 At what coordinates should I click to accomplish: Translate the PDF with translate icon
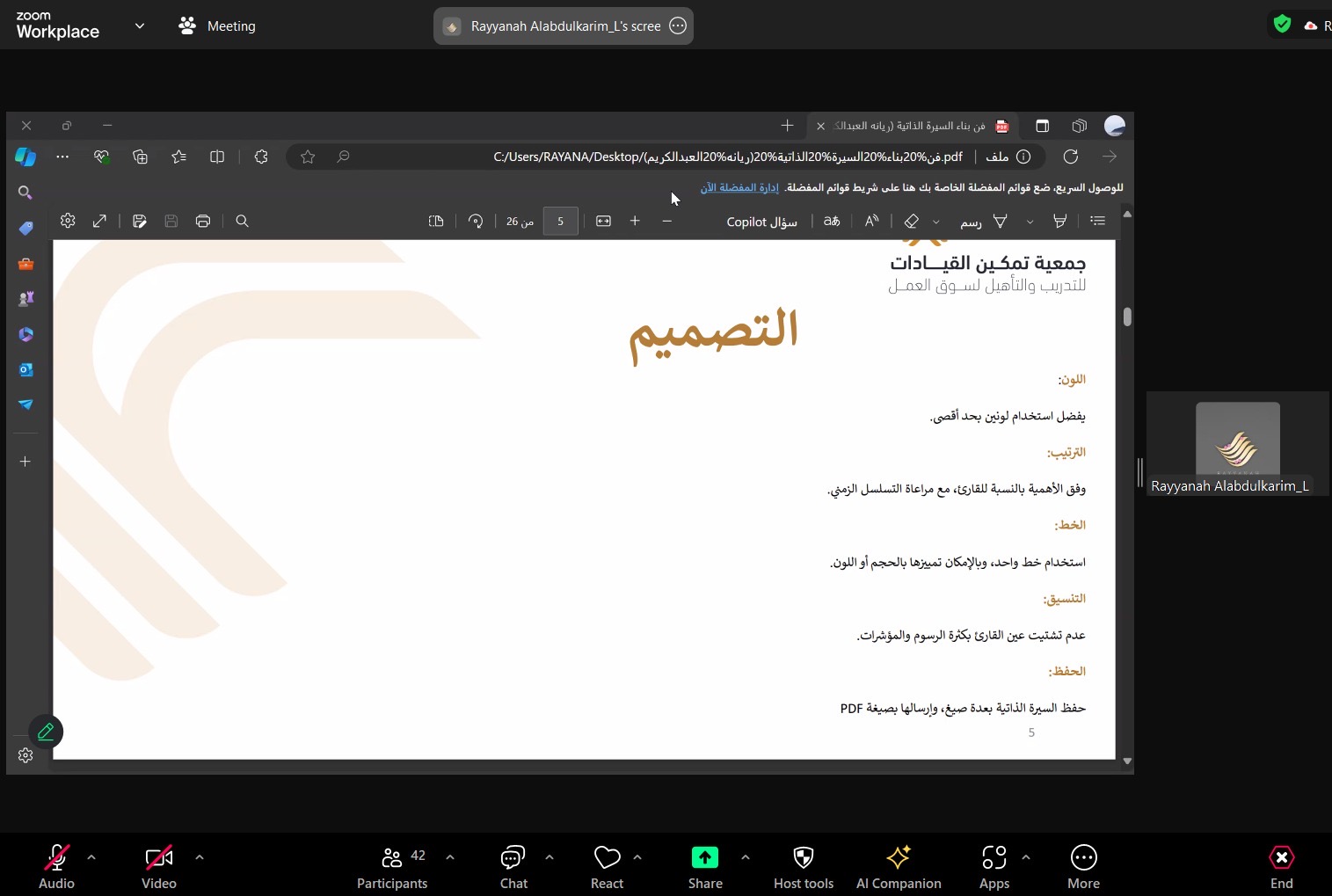coord(832,221)
